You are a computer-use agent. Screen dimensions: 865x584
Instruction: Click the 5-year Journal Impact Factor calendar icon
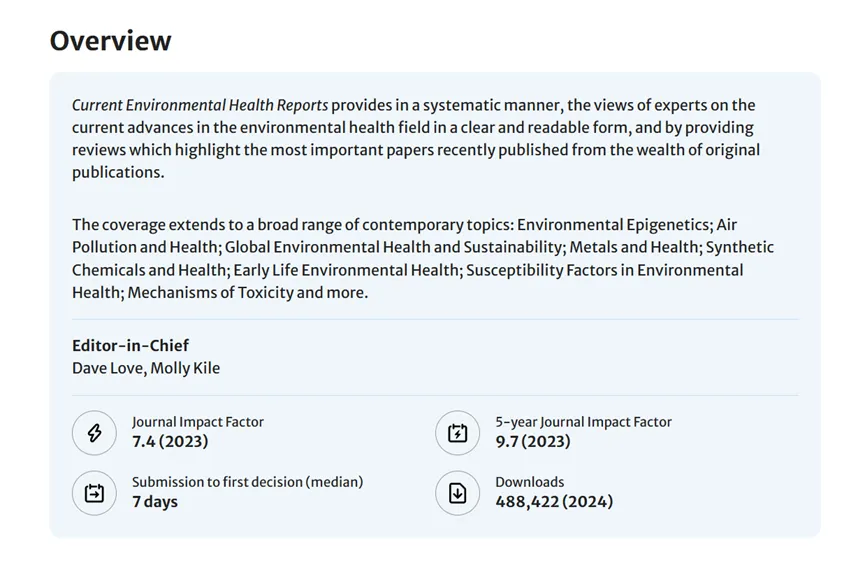[457, 433]
